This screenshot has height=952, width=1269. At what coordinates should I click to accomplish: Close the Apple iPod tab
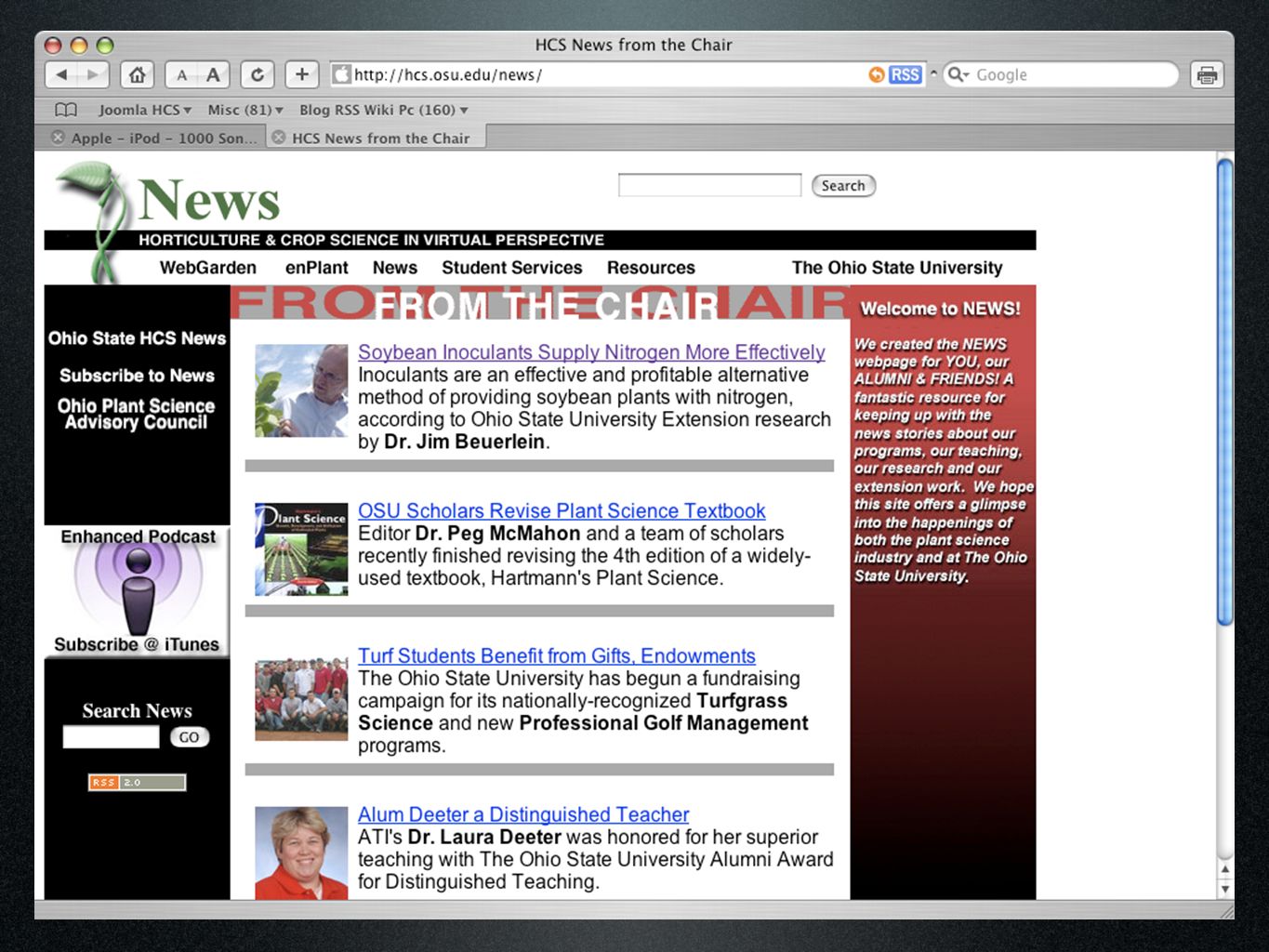[x=59, y=138]
